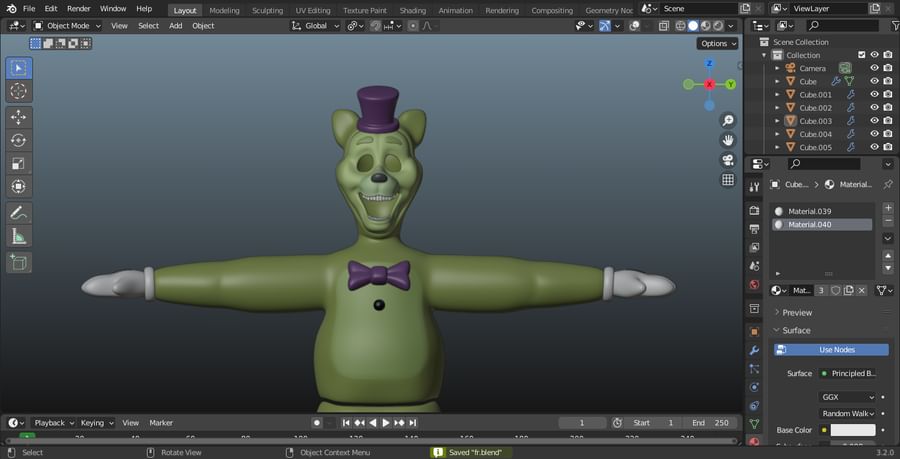Select the Transform tool

(x=19, y=186)
